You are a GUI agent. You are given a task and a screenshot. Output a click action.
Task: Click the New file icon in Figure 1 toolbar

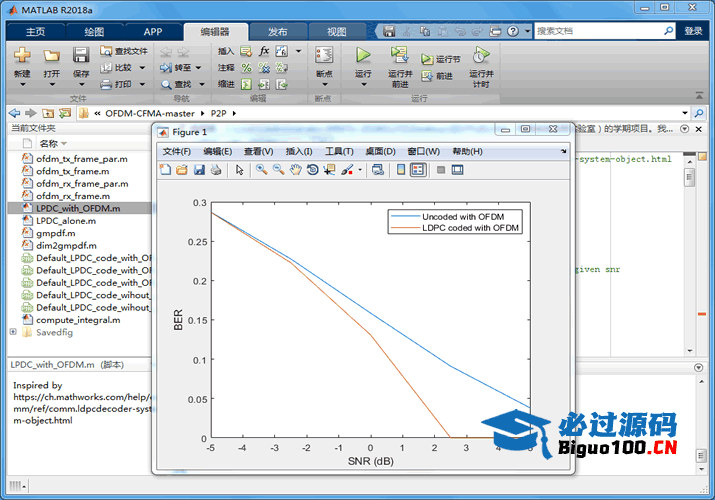[x=165, y=170]
